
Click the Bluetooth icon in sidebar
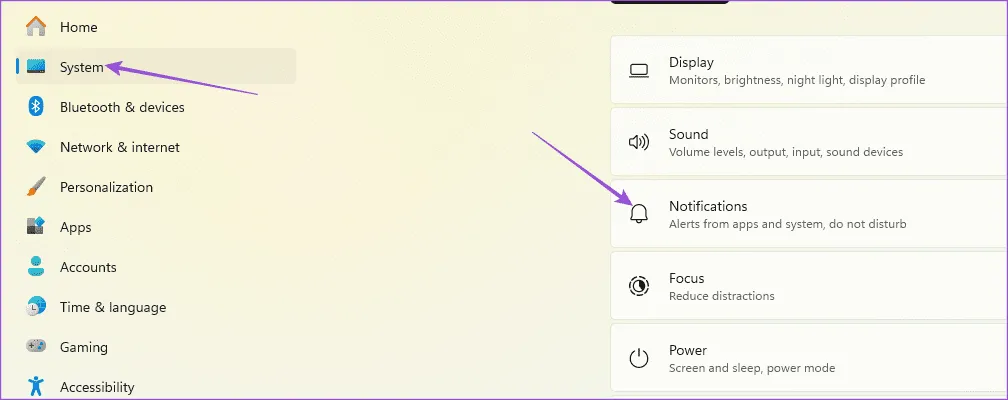click(36, 107)
